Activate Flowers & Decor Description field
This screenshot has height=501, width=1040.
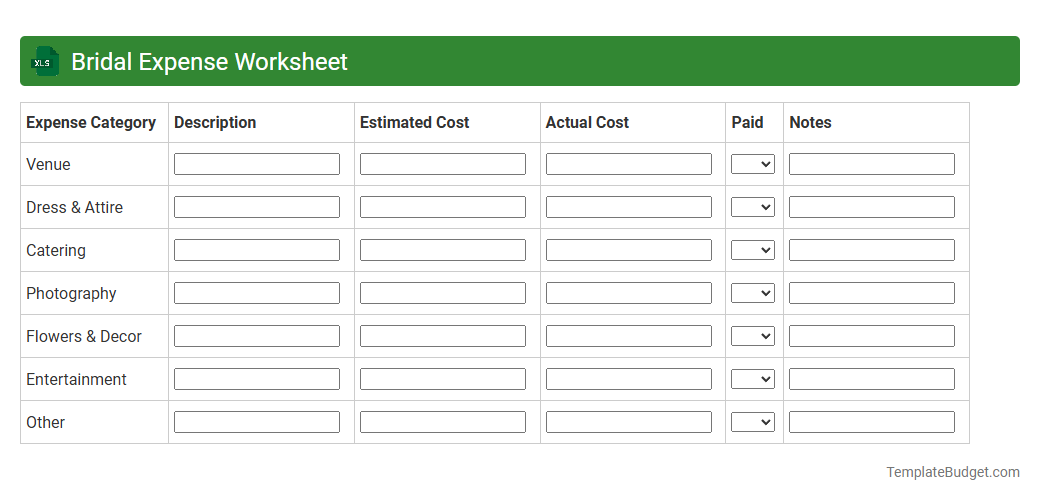click(257, 336)
